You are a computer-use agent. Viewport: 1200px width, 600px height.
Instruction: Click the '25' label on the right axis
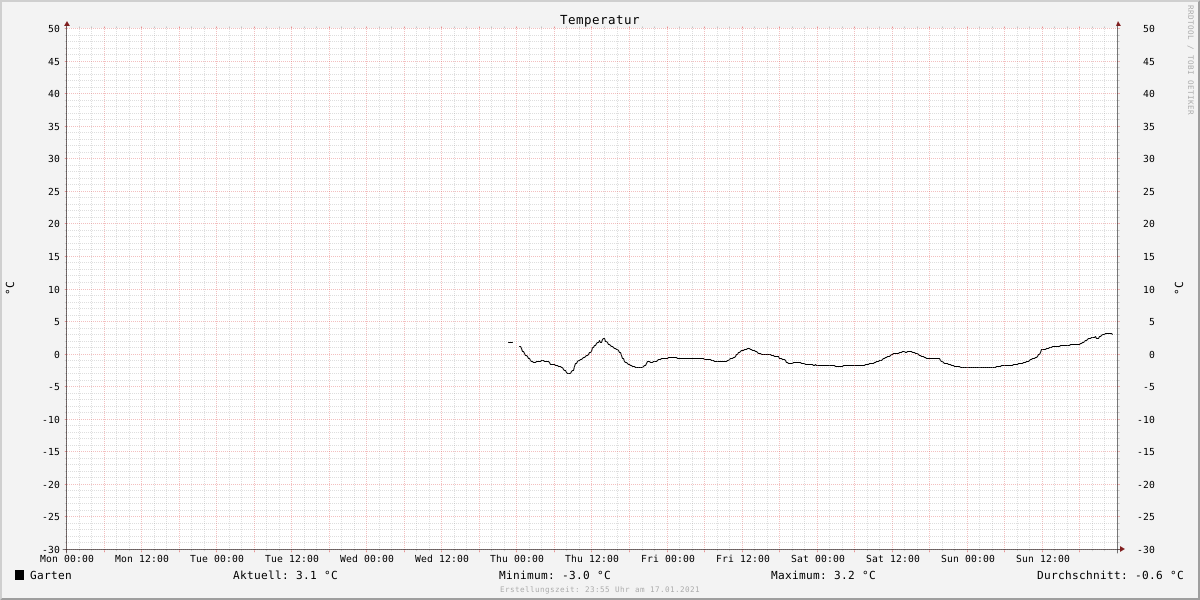tap(1148, 191)
